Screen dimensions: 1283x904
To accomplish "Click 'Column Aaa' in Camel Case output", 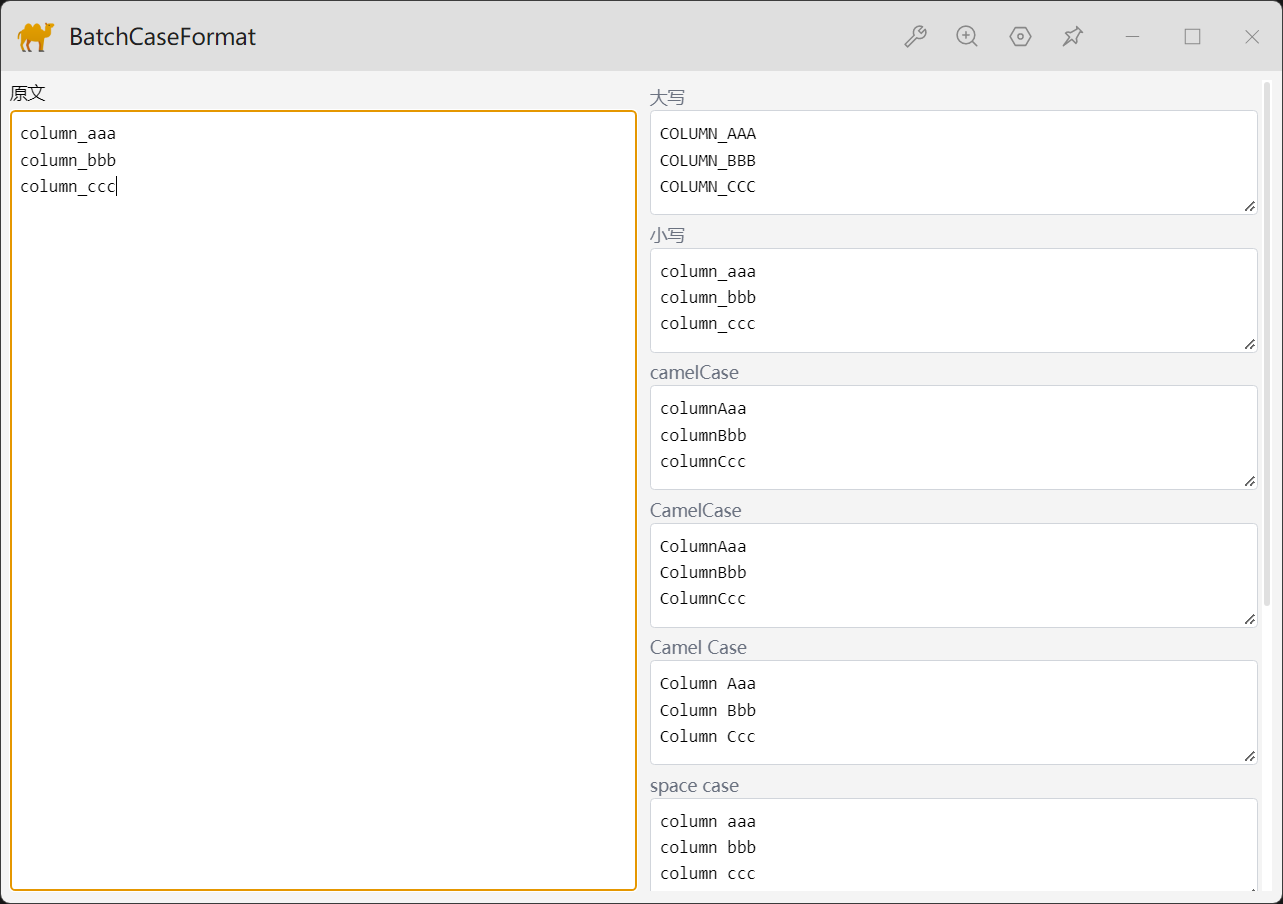I will point(708,684).
